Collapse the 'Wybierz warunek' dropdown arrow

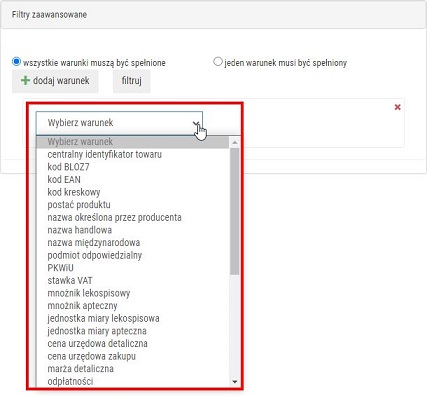click(x=196, y=123)
